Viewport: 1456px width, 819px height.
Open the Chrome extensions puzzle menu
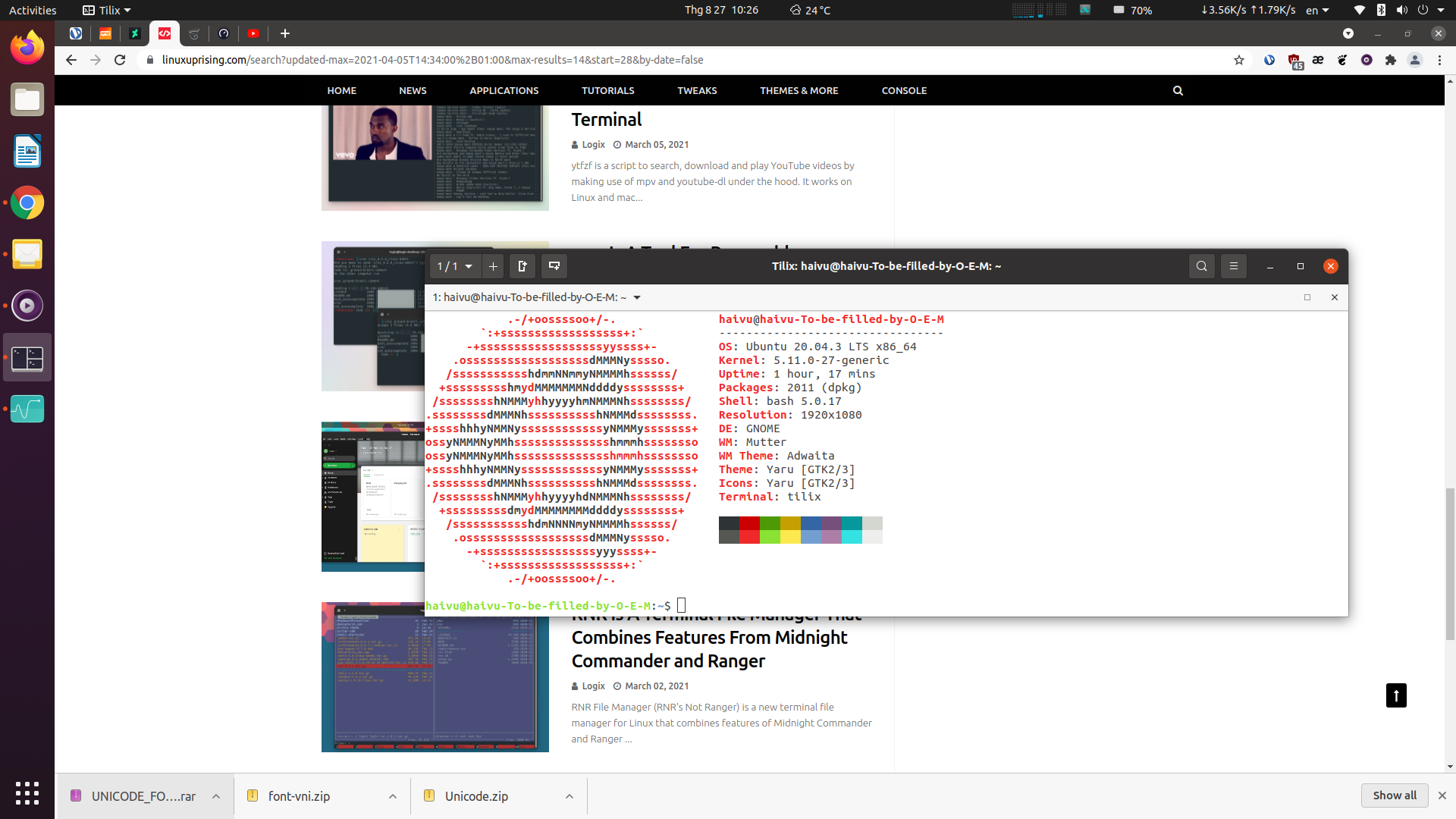[1391, 60]
